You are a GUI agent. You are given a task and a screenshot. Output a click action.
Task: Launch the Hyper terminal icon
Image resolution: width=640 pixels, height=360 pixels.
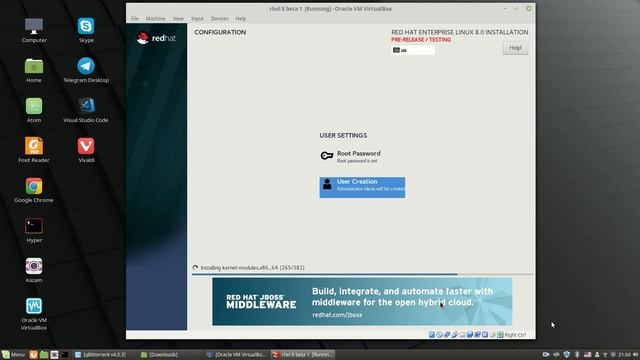[x=34, y=226]
